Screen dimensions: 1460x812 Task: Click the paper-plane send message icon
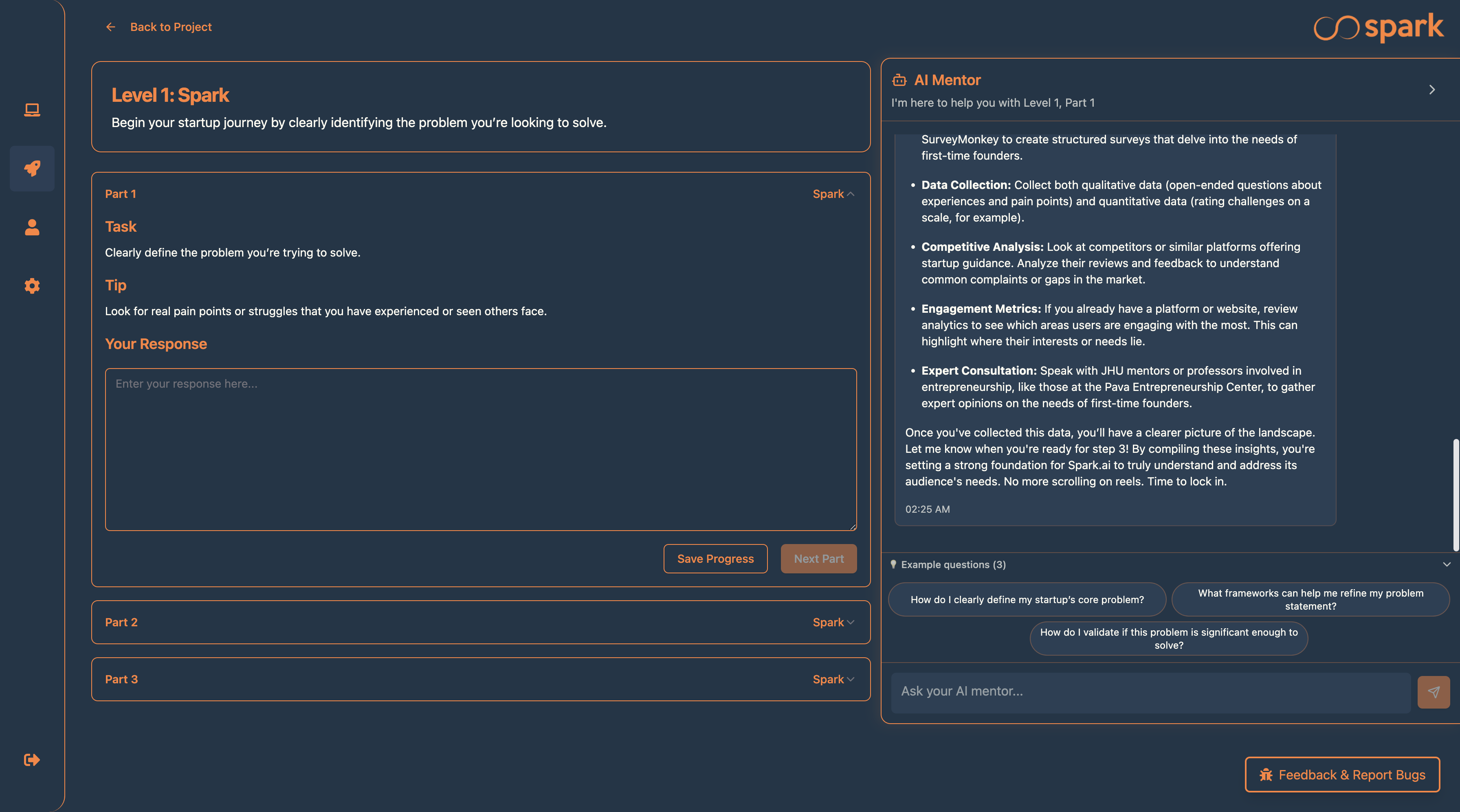1434,692
